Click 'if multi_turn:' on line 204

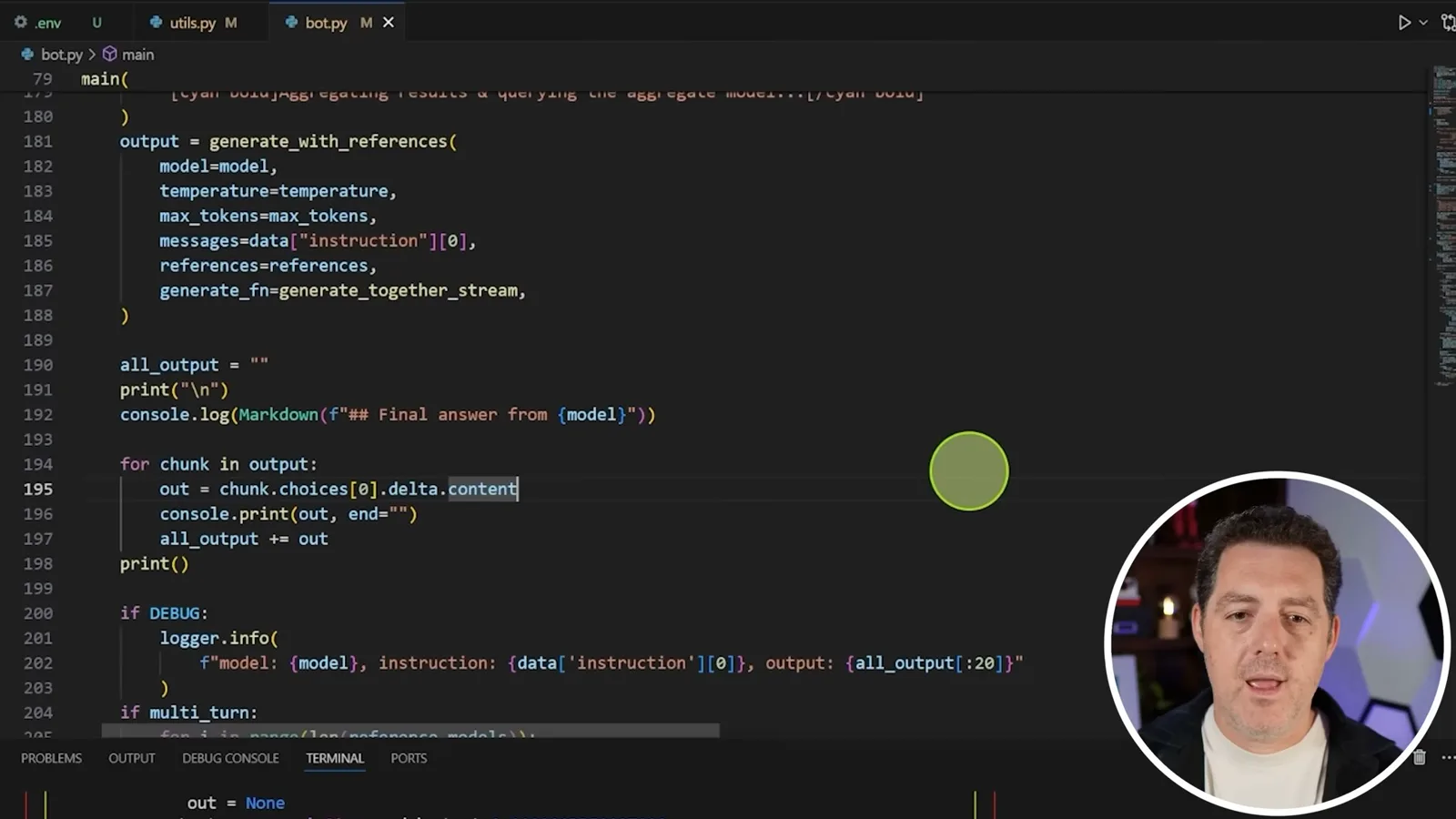[188, 713]
